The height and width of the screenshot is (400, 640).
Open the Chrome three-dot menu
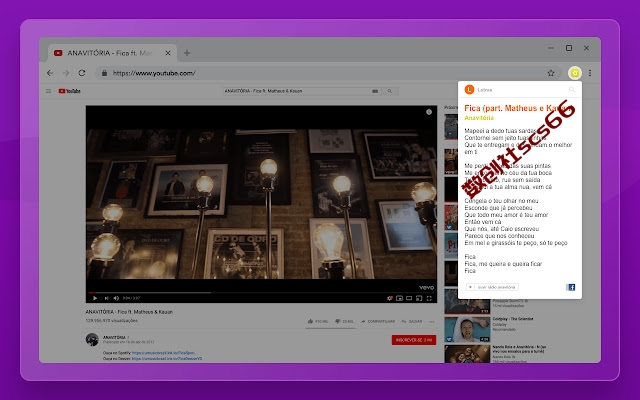[590, 73]
